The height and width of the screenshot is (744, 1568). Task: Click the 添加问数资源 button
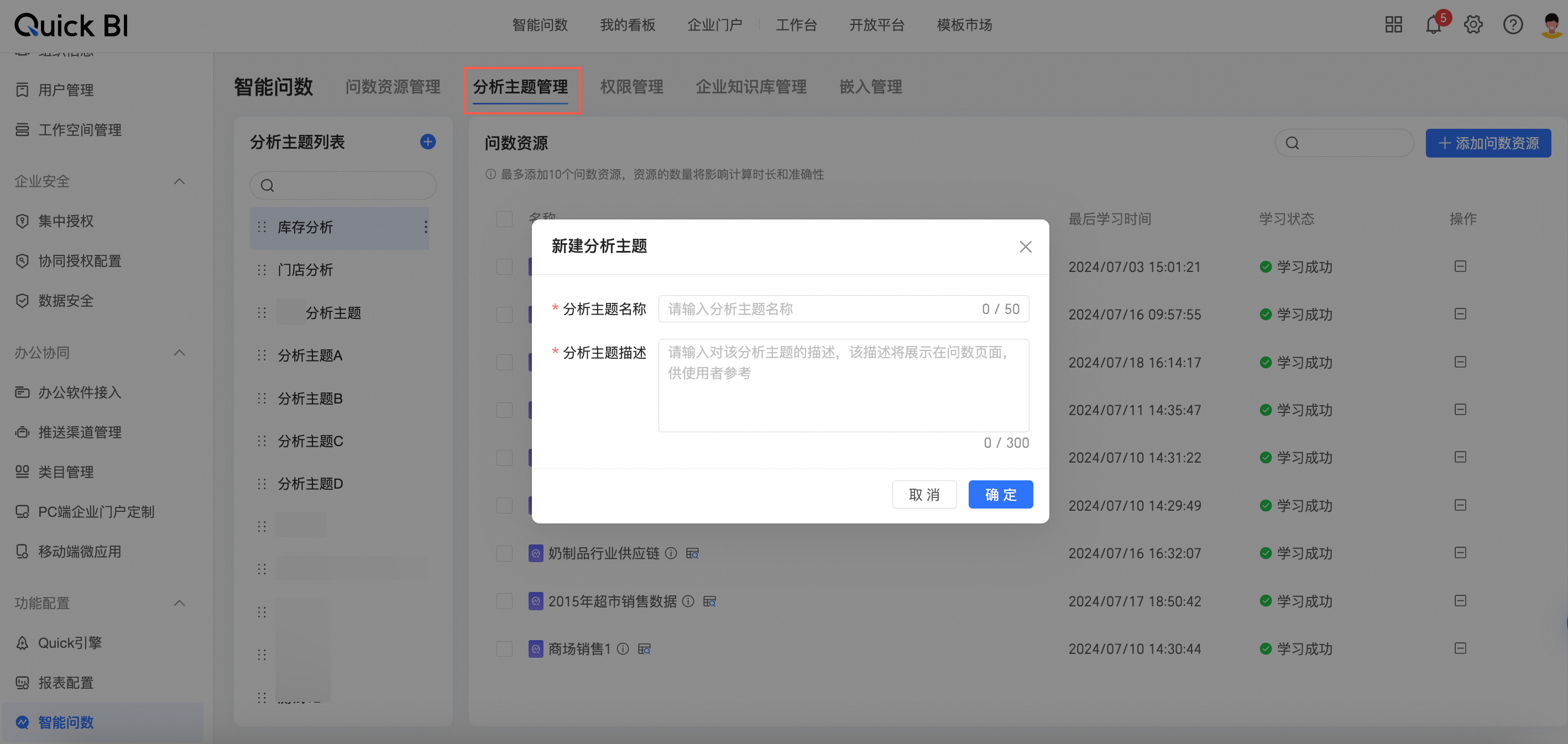(x=1488, y=143)
